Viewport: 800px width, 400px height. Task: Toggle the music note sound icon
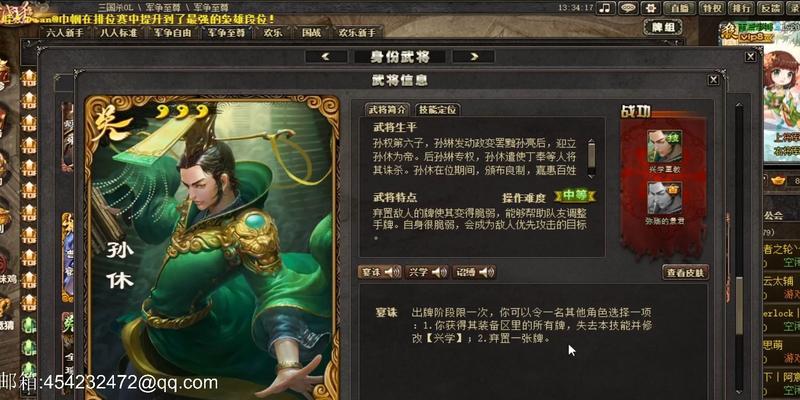606,8
